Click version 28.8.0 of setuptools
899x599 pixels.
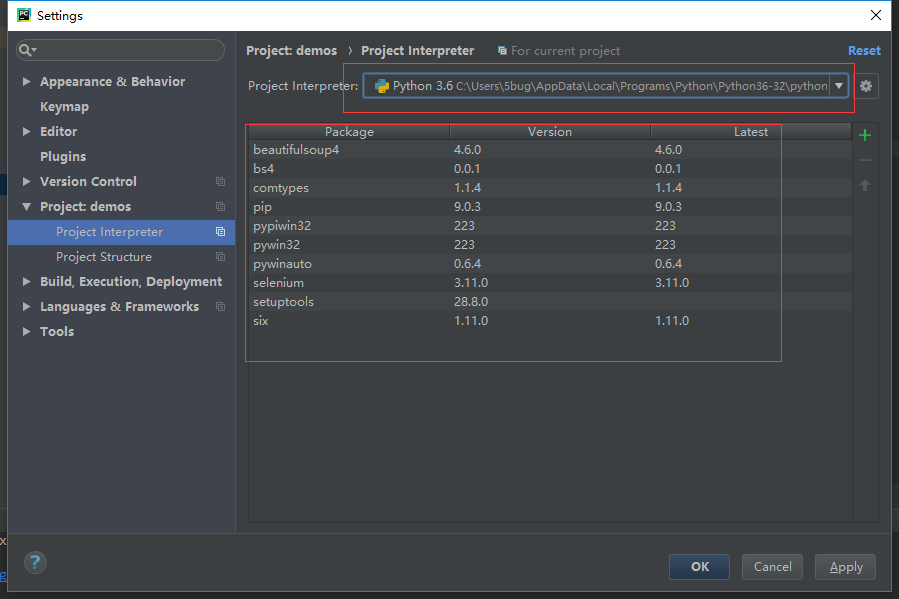pyautogui.click(x=471, y=302)
